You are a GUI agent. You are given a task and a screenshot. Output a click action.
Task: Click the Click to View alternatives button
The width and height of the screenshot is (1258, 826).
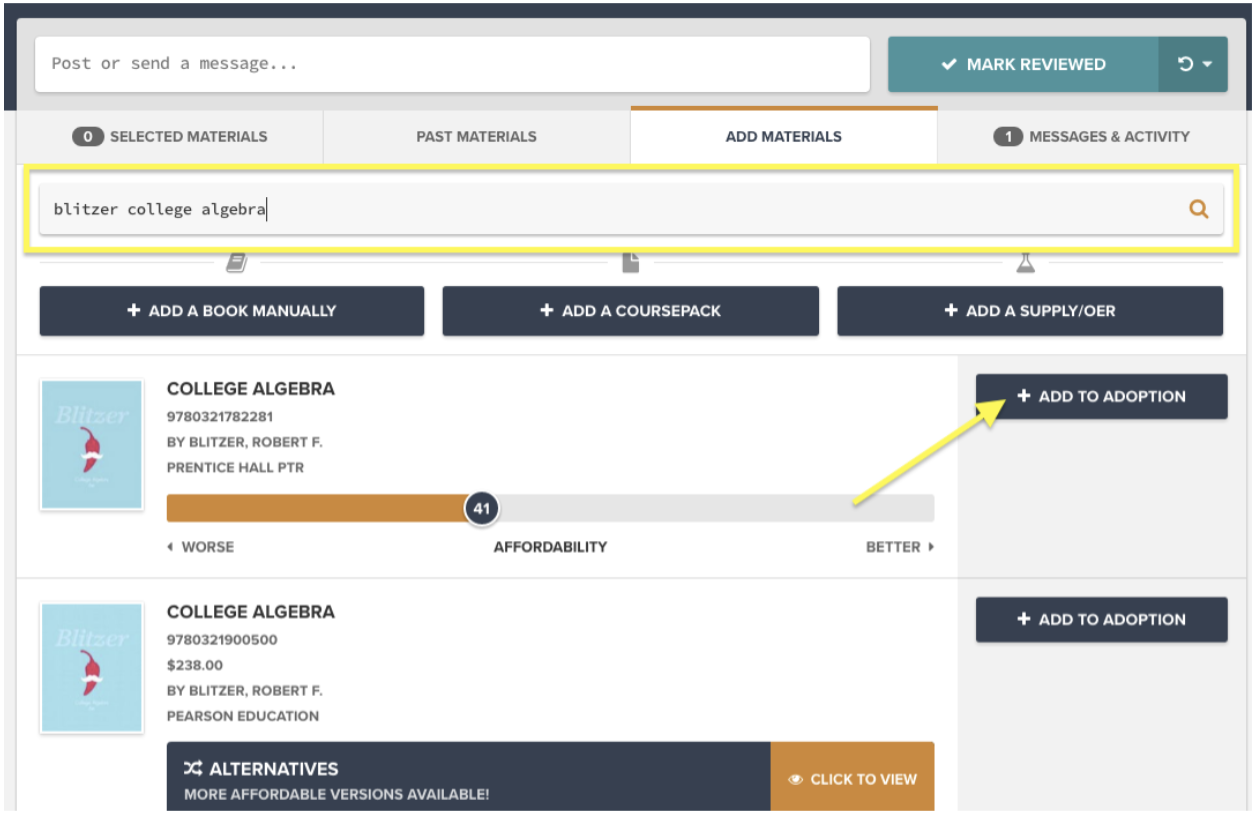tap(852, 779)
